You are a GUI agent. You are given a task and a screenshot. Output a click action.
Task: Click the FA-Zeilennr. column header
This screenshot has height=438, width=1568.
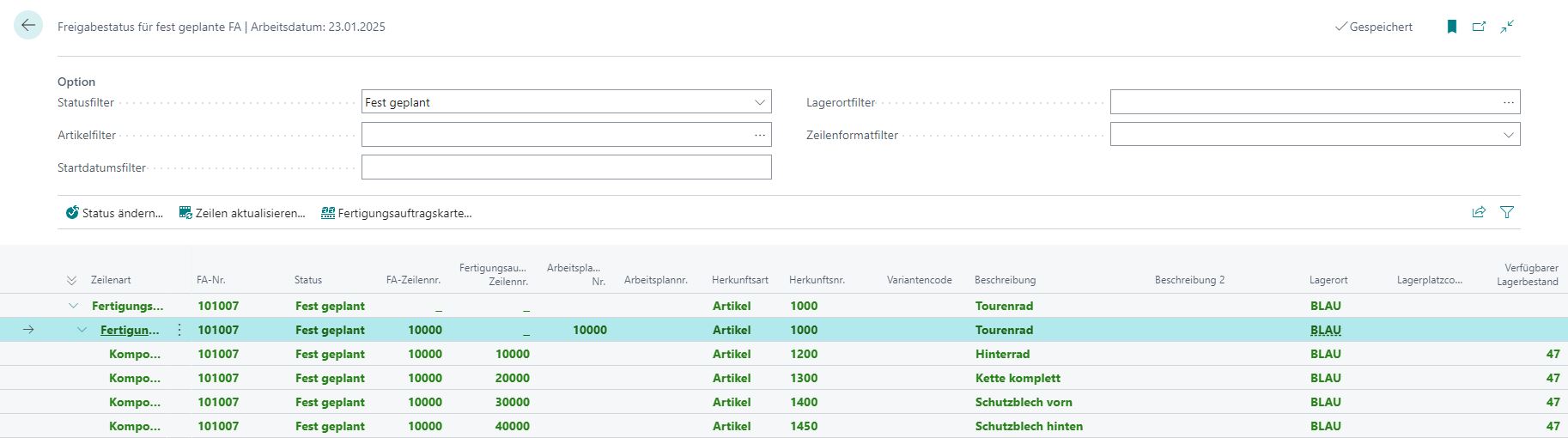click(414, 280)
